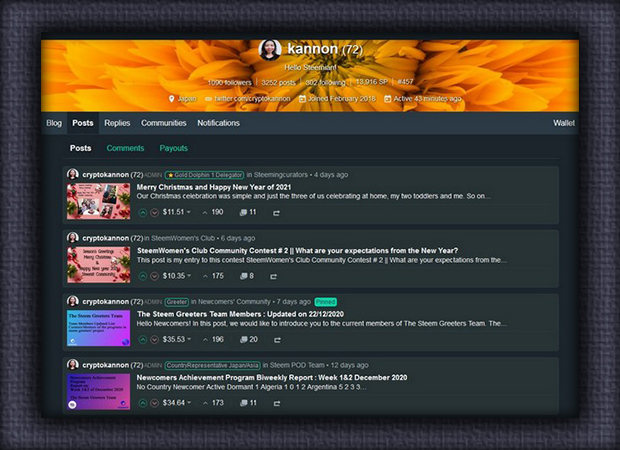
Task: Downvote the Newcomers Achievement Program post
Action: pos(155,403)
